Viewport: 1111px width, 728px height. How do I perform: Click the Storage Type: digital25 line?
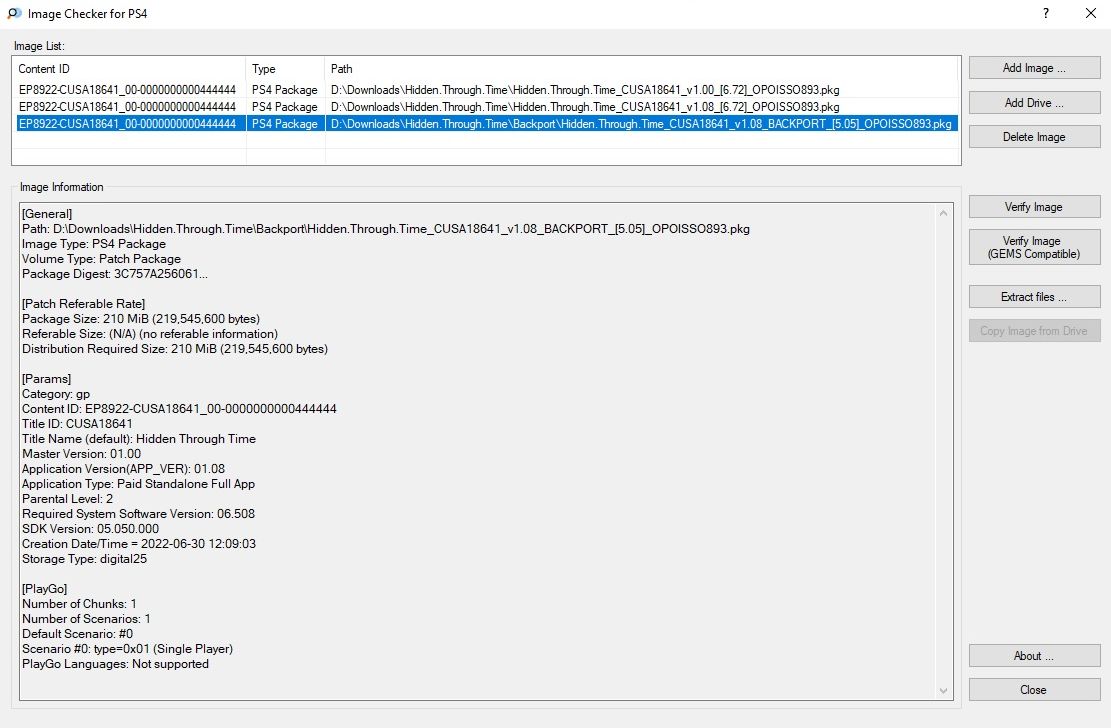[x=84, y=559]
